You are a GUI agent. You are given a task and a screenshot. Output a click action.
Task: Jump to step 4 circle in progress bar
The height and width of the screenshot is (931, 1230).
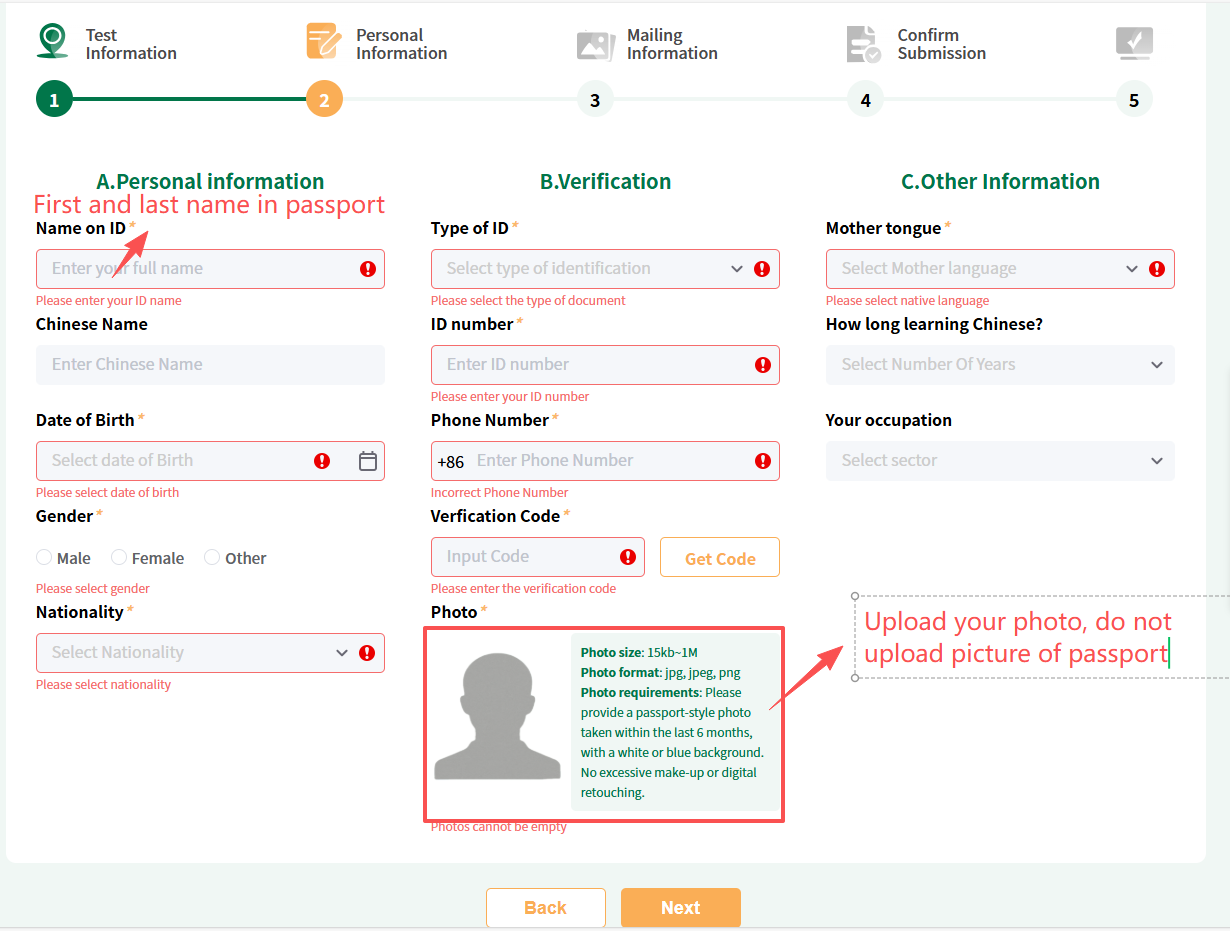pos(865,100)
